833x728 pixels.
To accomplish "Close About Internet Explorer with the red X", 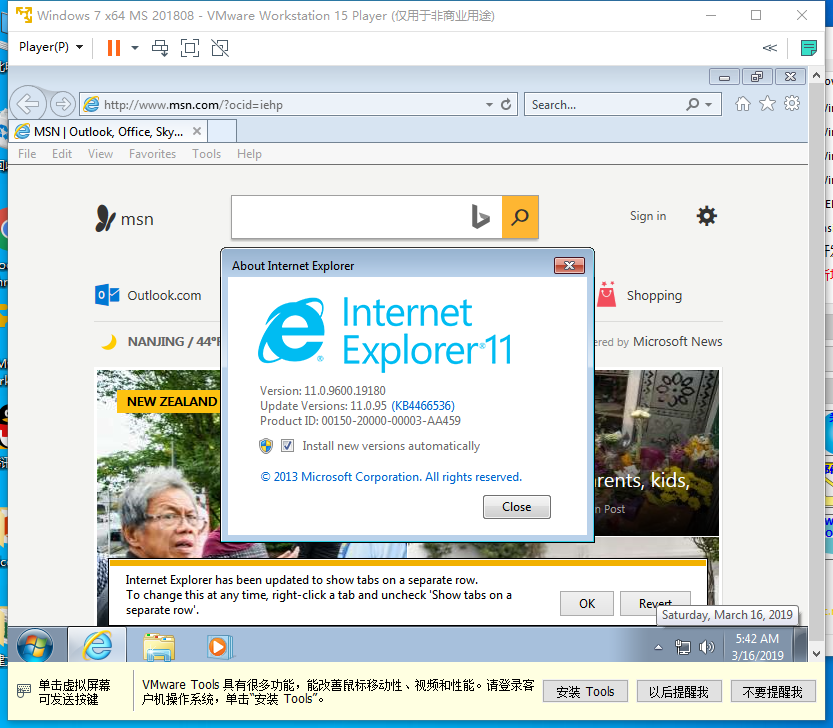I will (x=569, y=265).
